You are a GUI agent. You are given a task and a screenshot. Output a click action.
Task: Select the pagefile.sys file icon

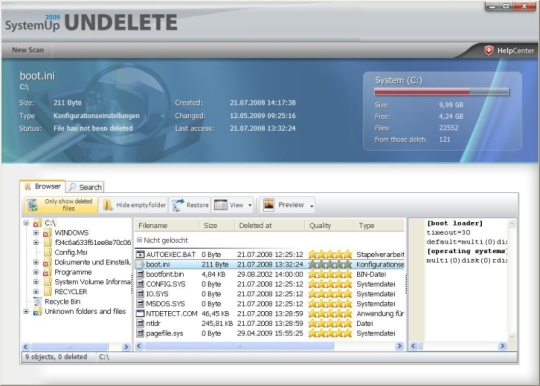pos(140,333)
